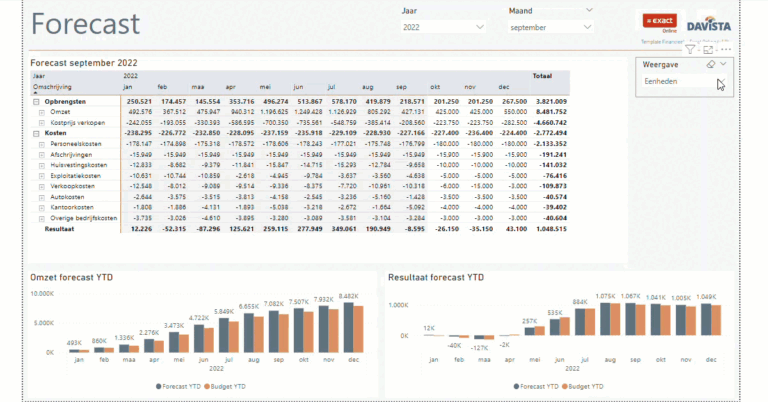768x402 pixels.
Task: Open more options ellipsis above Weergave slicer
Action: pyautogui.click(x=725, y=49)
